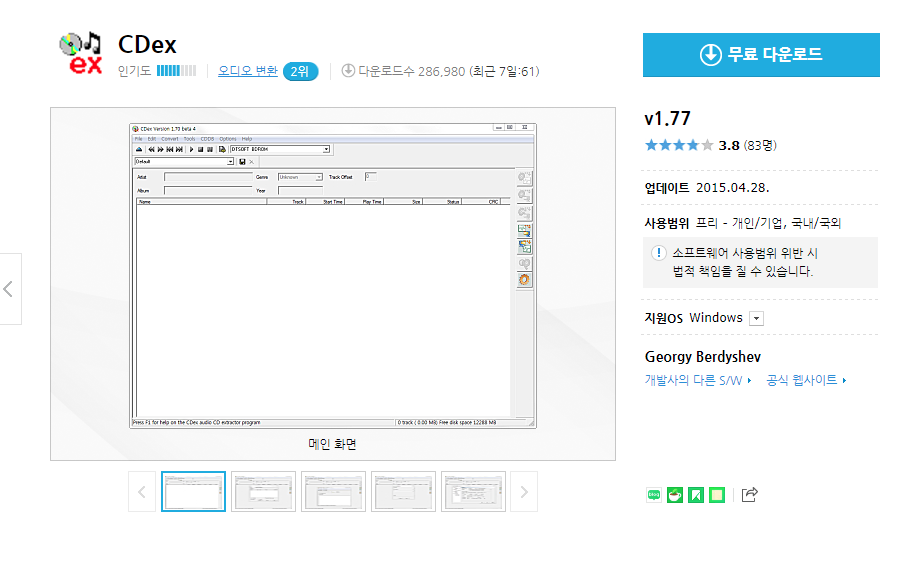Click the info exclamation icon in notice
The image size is (909, 562).
point(659,253)
